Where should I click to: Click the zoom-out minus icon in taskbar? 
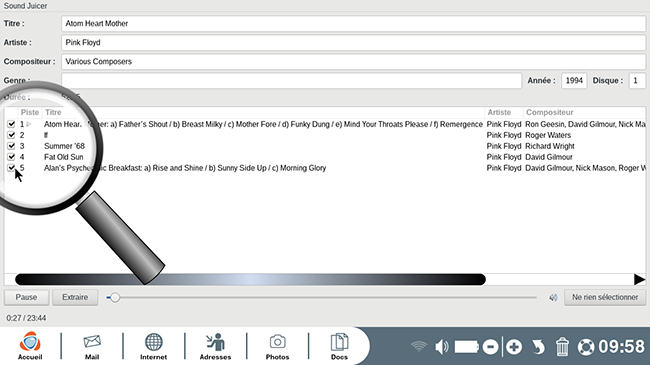tap(490, 347)
